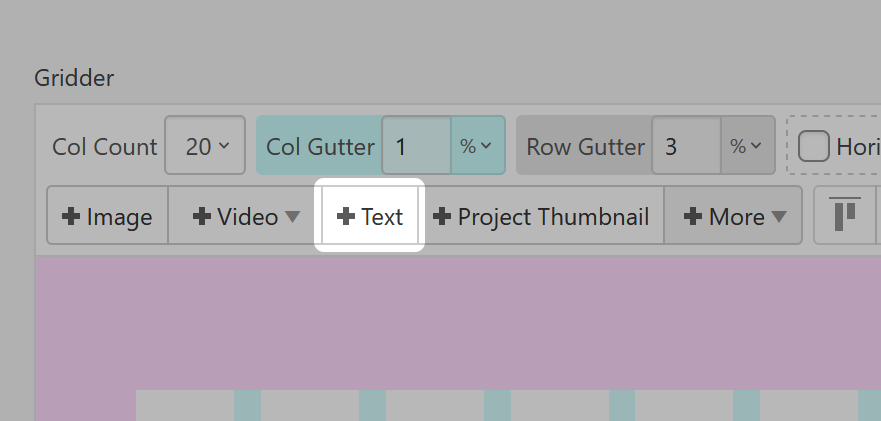
Task: Click the plus icon on Image button
Action: pyautogui.click(x=72, y=217)
